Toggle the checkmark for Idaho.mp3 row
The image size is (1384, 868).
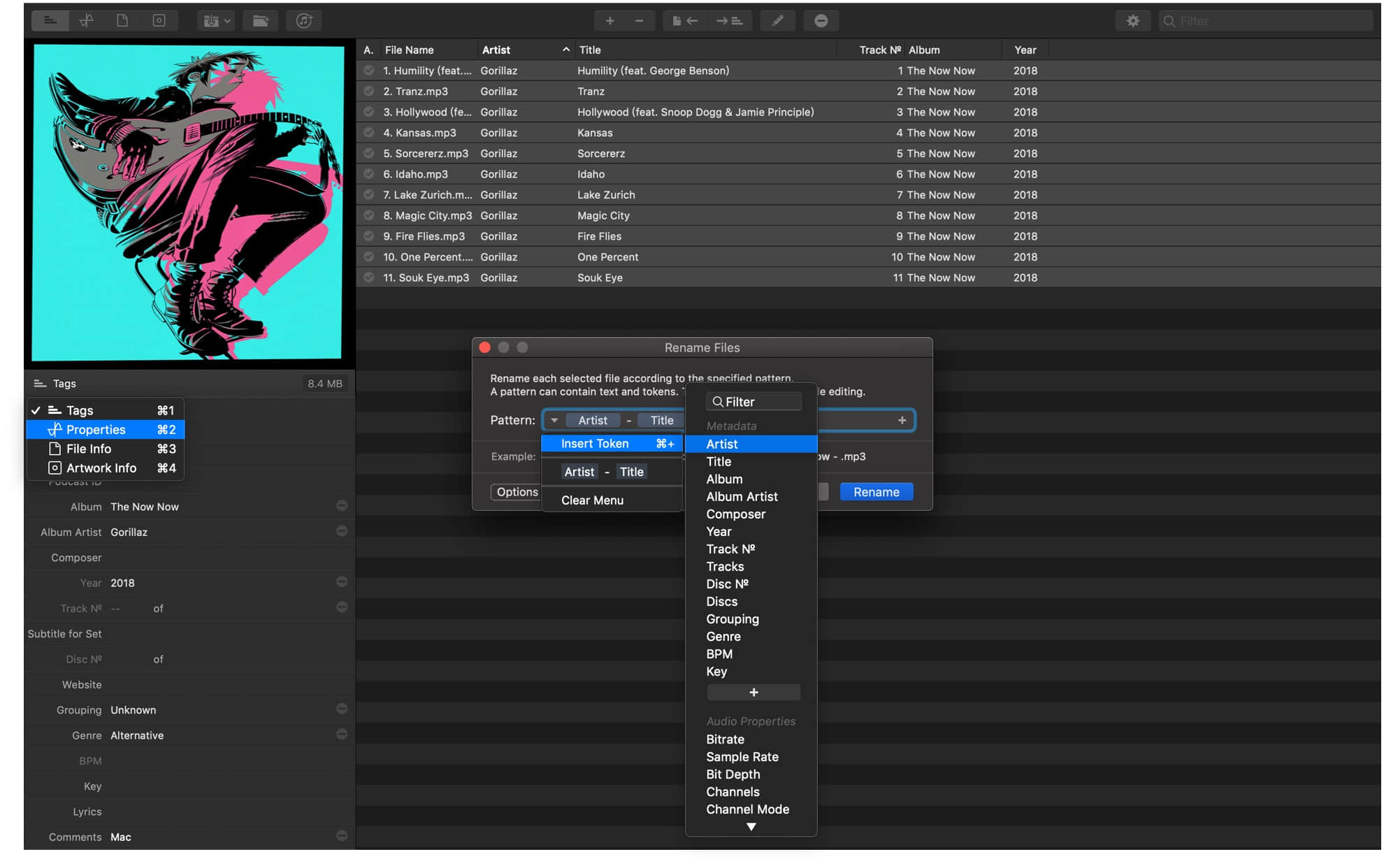[368, 174]
